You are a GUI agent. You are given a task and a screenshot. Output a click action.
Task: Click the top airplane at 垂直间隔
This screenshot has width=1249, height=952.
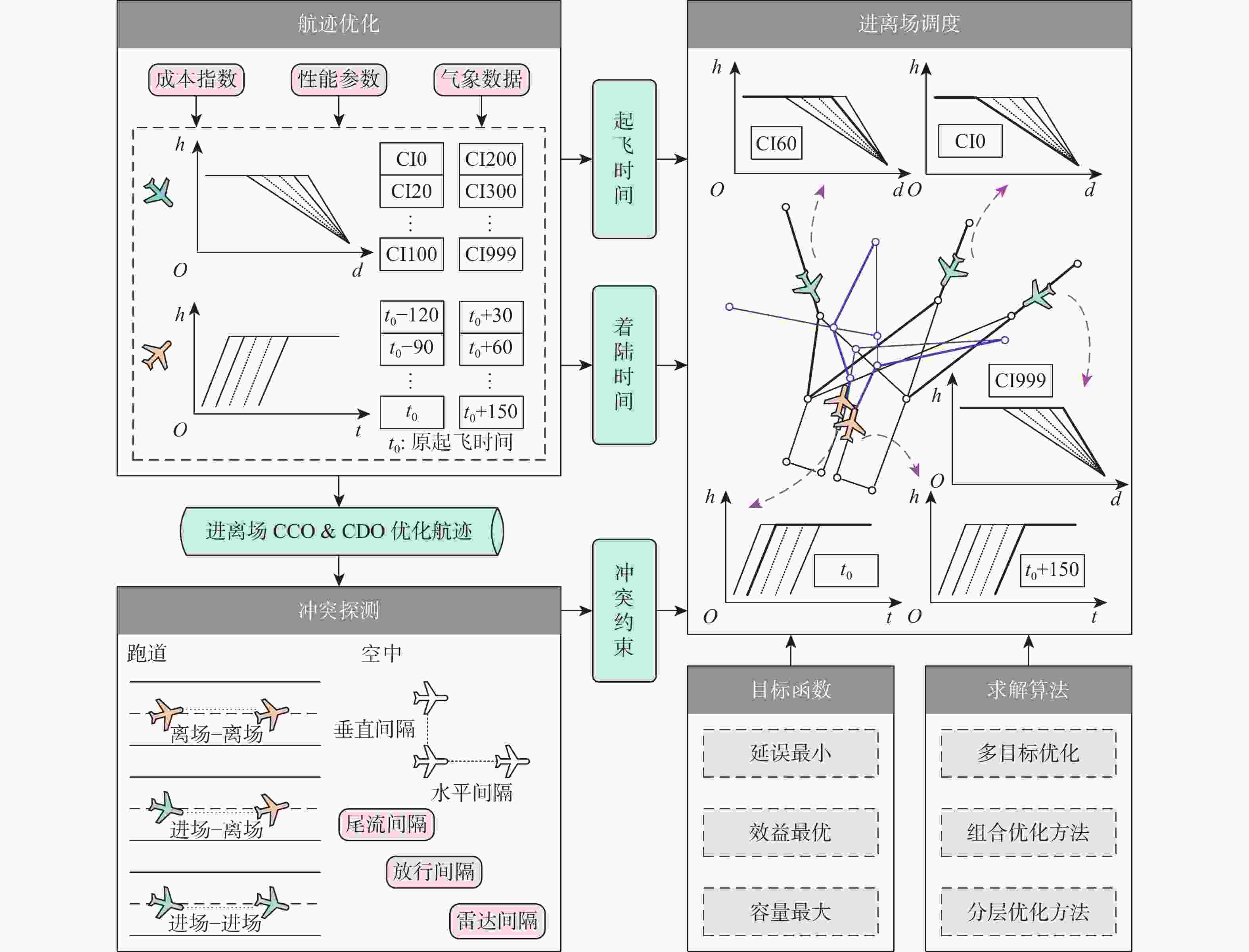coord(430,697)
